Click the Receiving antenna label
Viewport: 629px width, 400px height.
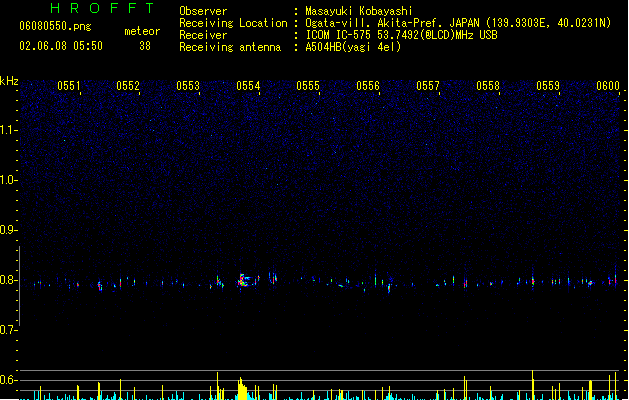pyautogui.click(x=230, y=47)
